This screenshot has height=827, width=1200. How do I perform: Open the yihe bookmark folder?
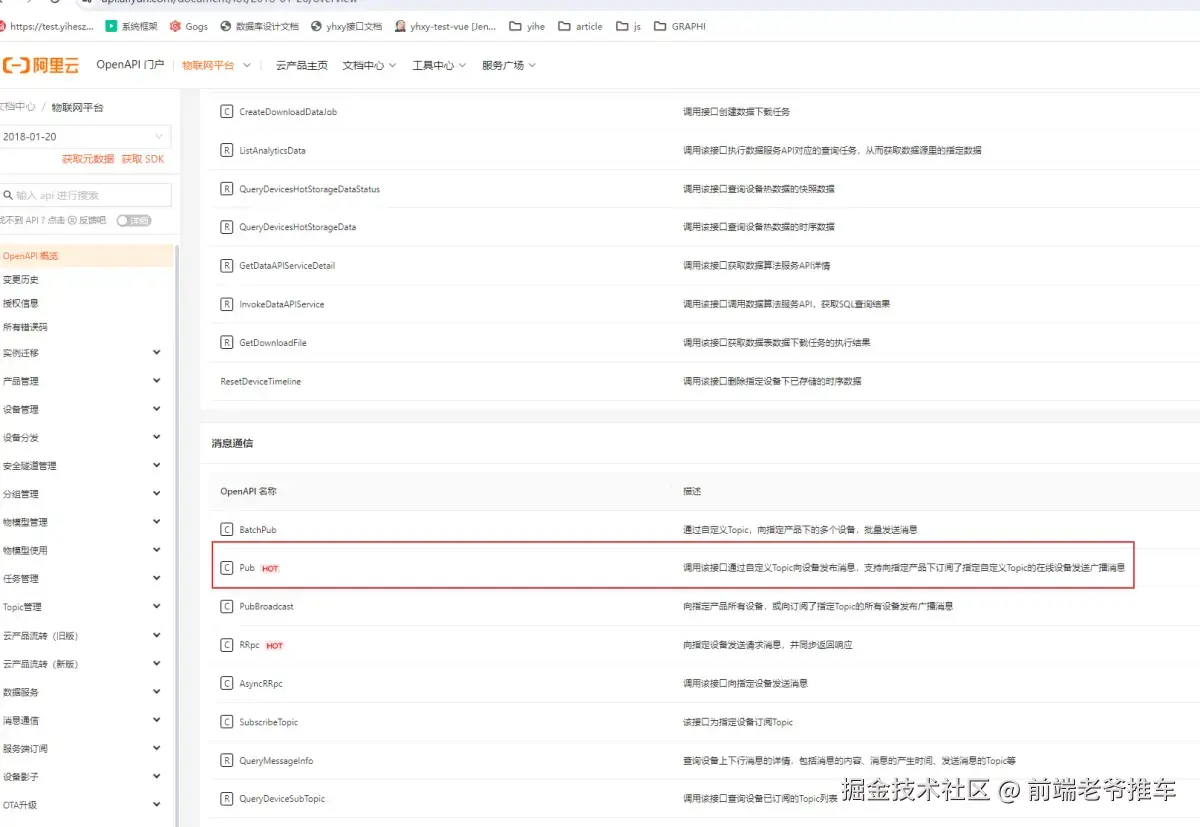pos(527,26)
